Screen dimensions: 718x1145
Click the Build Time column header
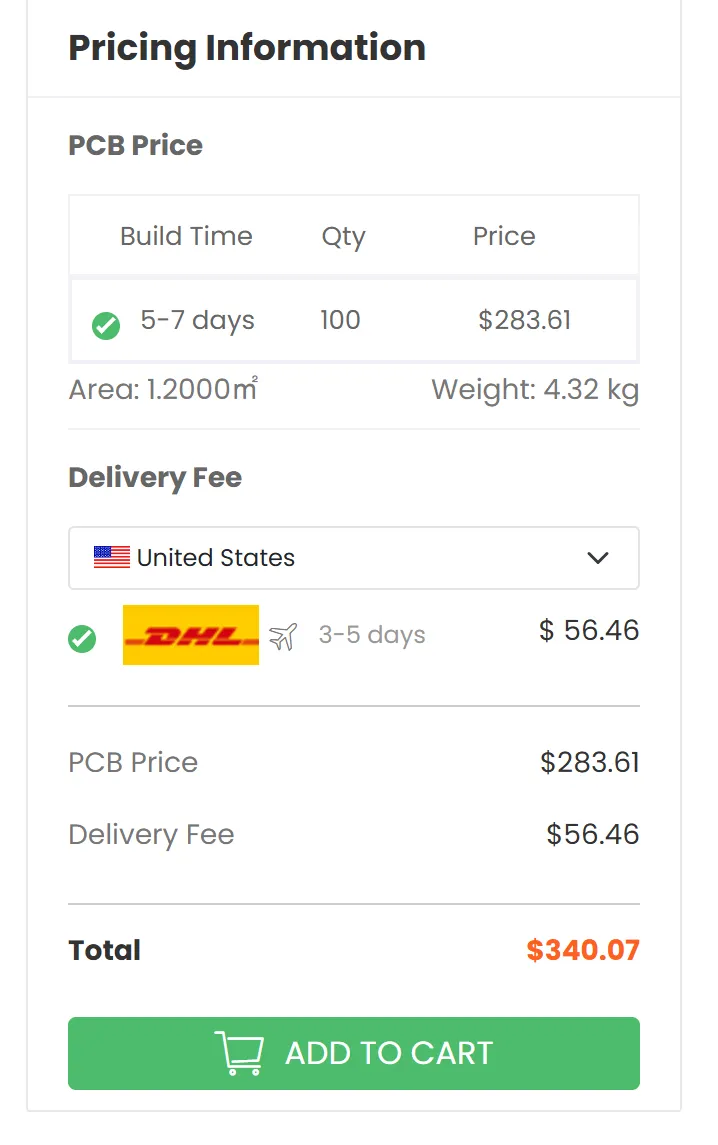(186, 236)
